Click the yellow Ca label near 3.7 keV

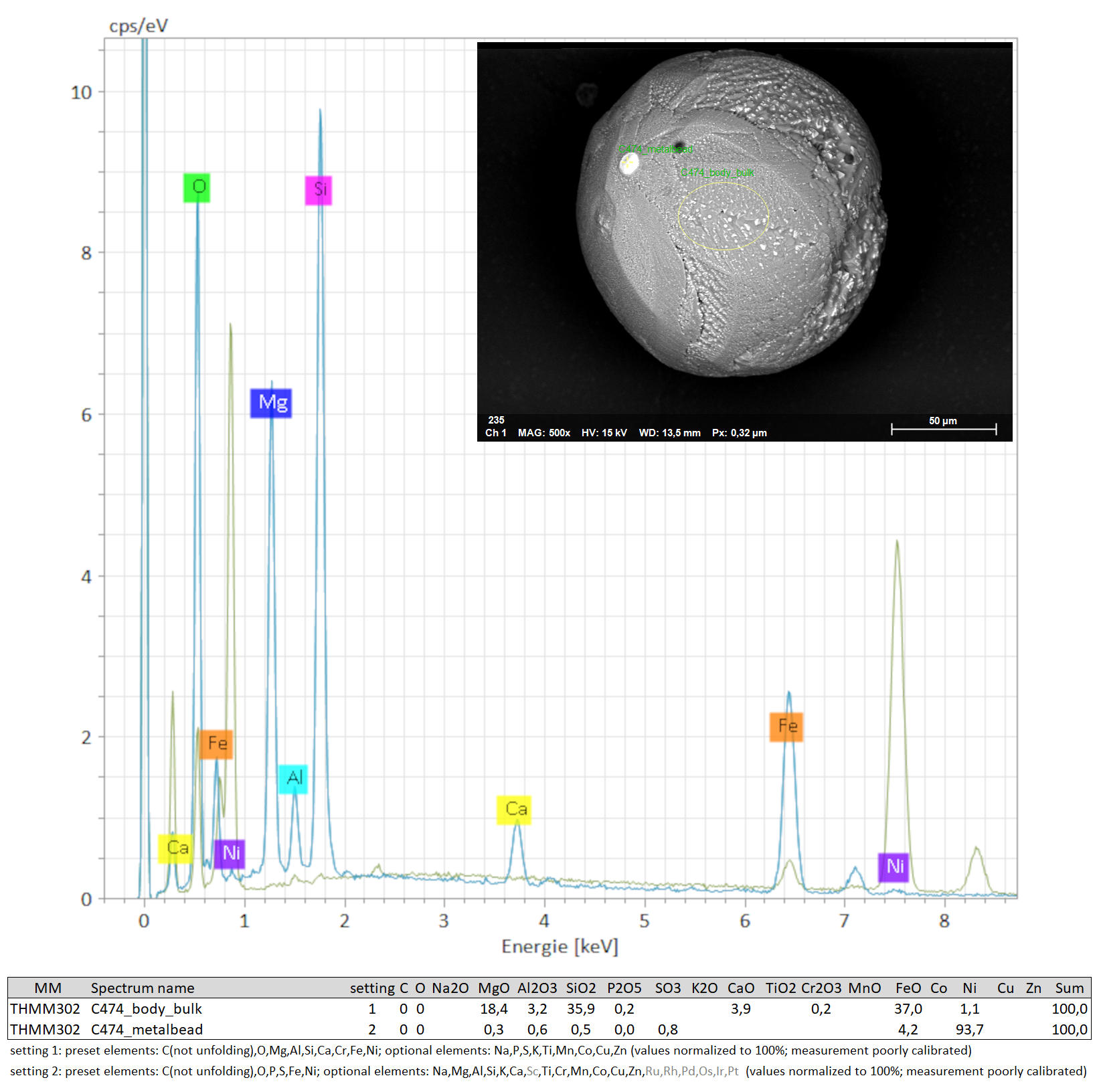tap(514, 810)
